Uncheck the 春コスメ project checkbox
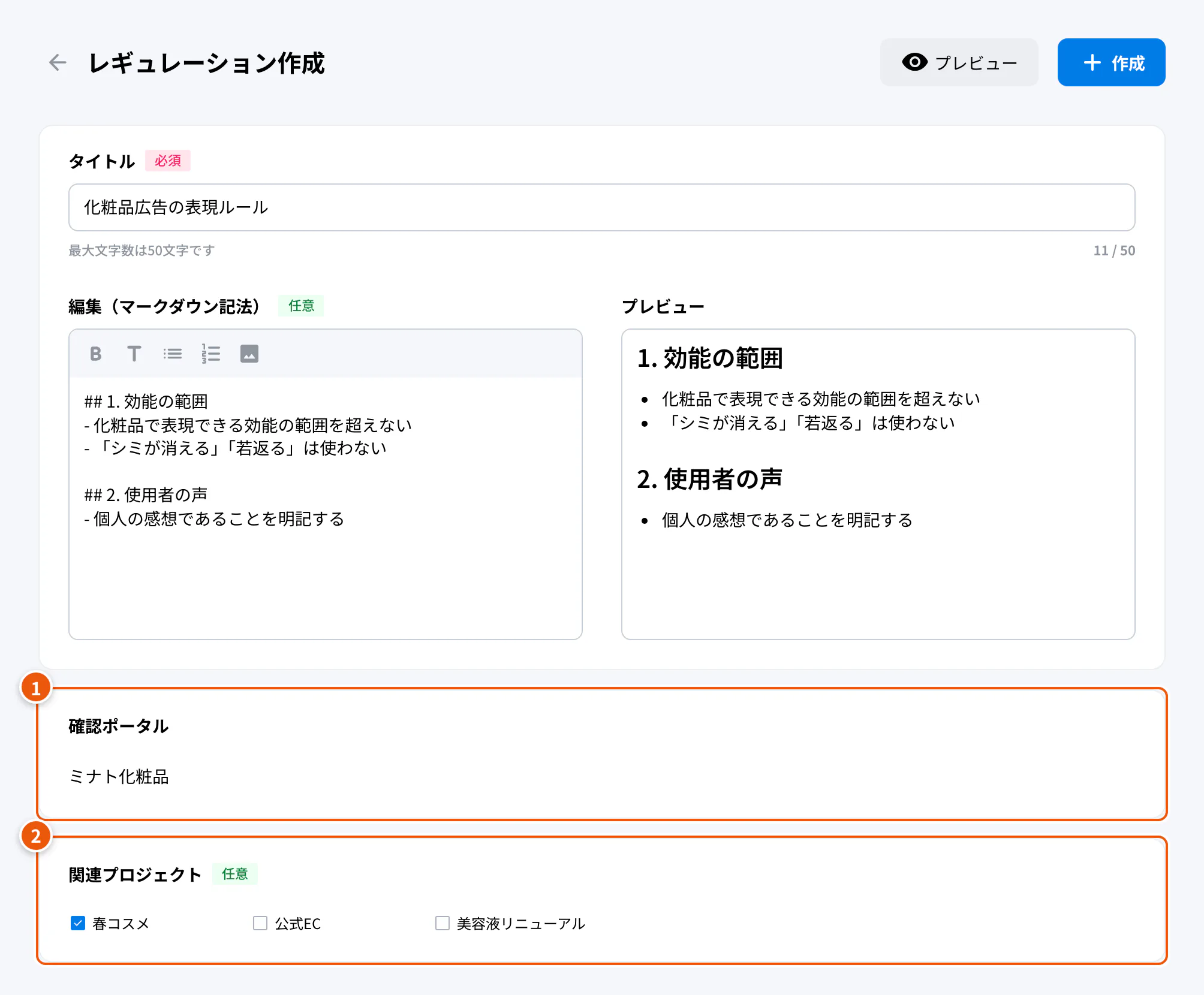 coord(78,923)
